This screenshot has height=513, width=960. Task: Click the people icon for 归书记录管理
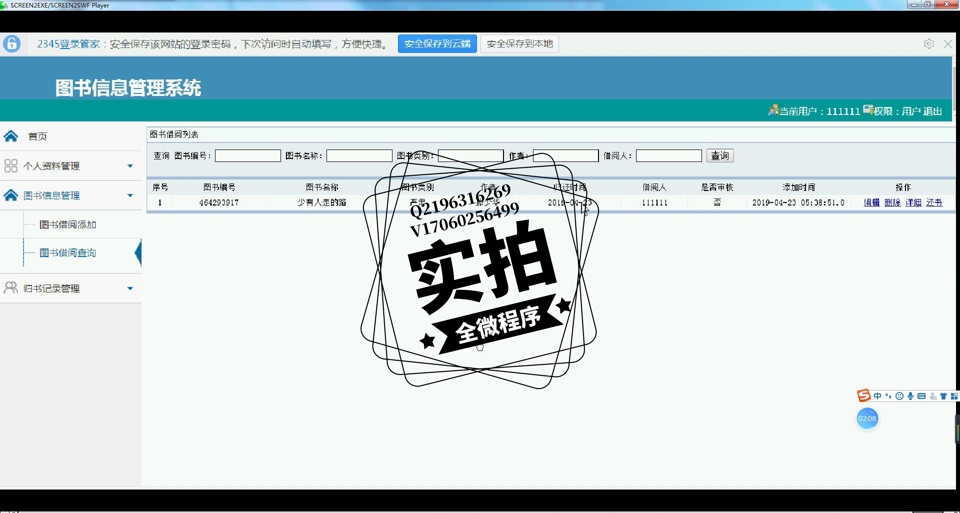tap(11, 288)
